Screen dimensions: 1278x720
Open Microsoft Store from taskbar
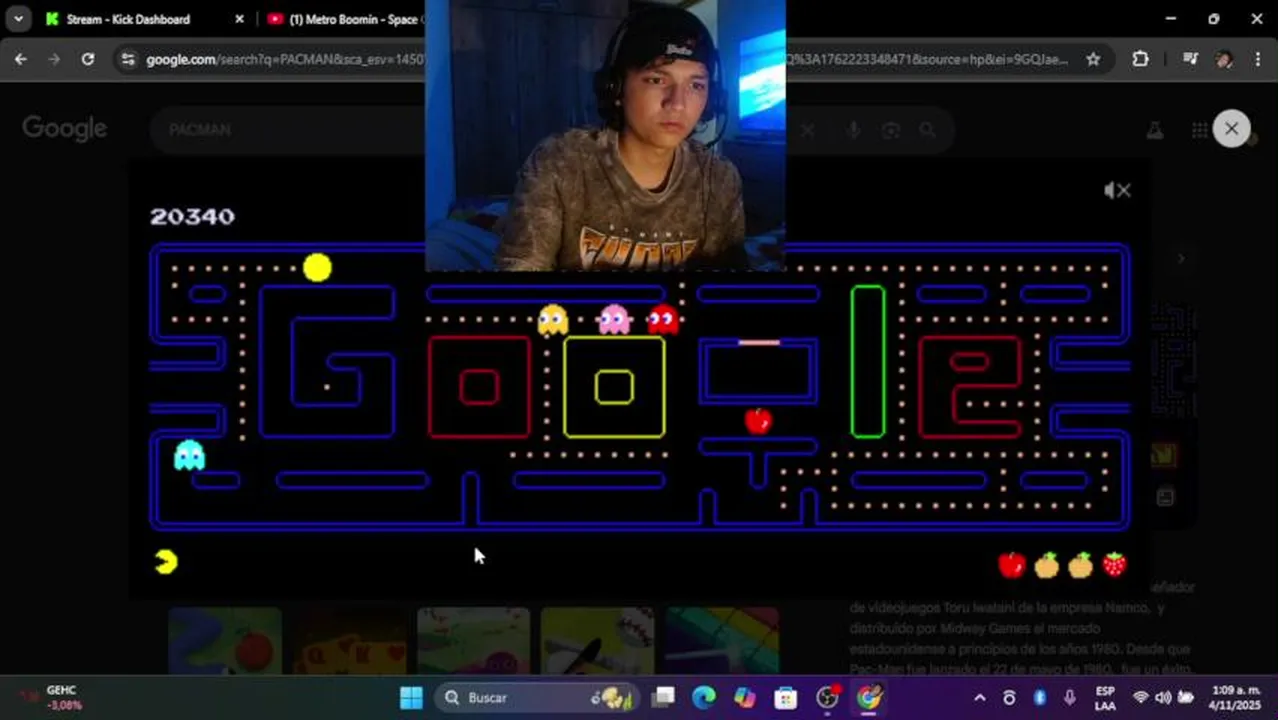(786, 698)
